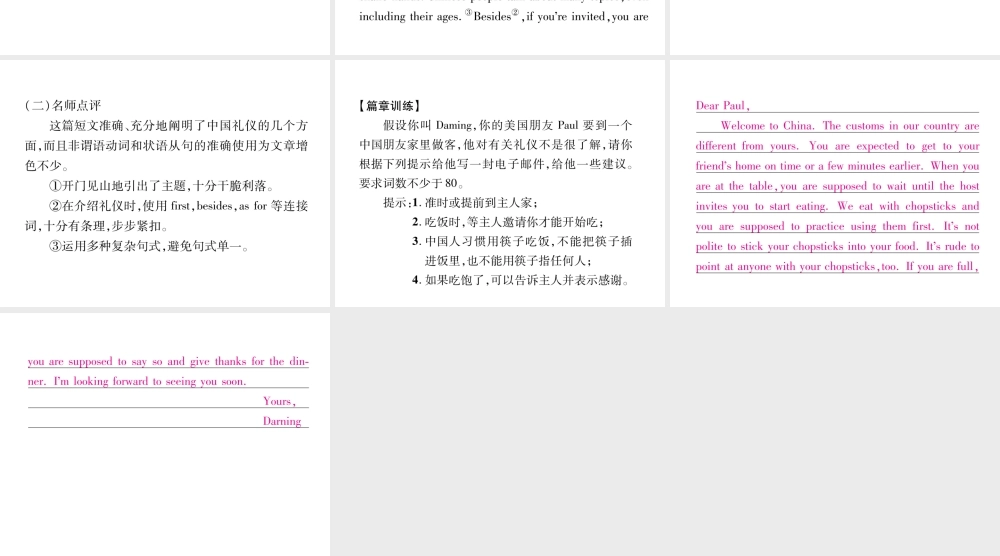Click the line starting ①开门见山地引出了主题
The height and width of the screenshot is (556, 1000).
[162, 186]
